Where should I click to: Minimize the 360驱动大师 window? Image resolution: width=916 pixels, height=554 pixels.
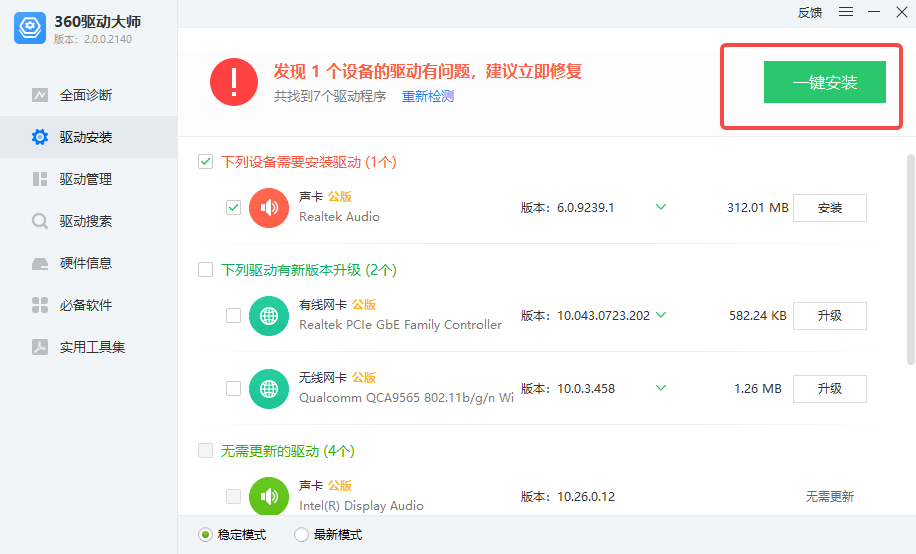(x=874, y=12)
